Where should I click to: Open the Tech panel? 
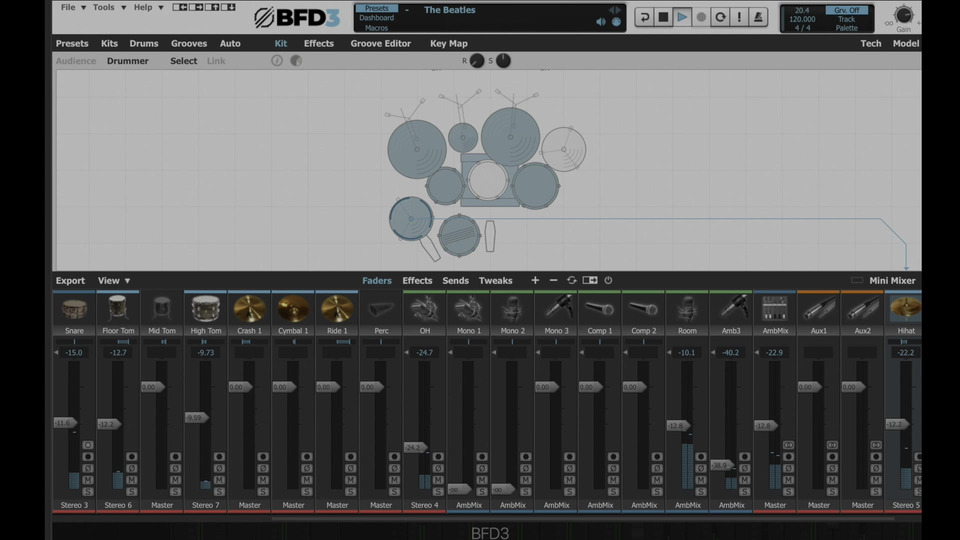point(871,43)
